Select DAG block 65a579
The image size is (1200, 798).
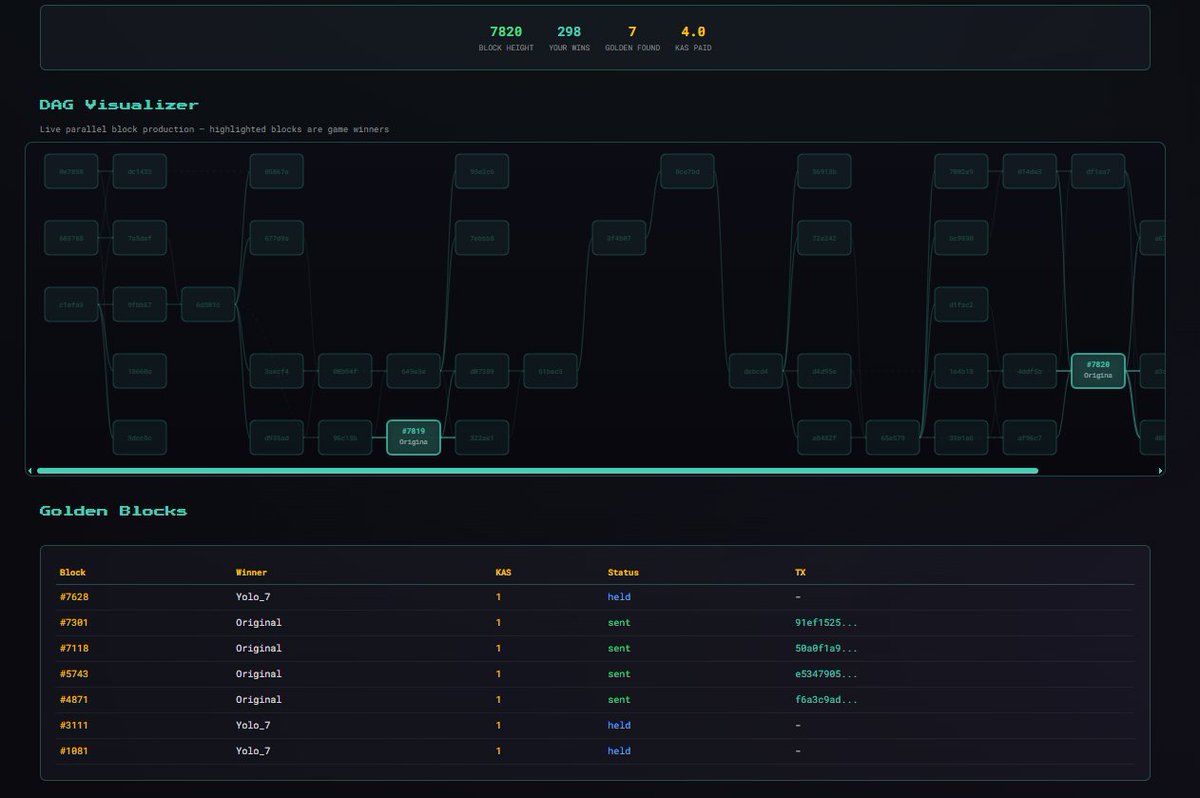coord(893,437)
